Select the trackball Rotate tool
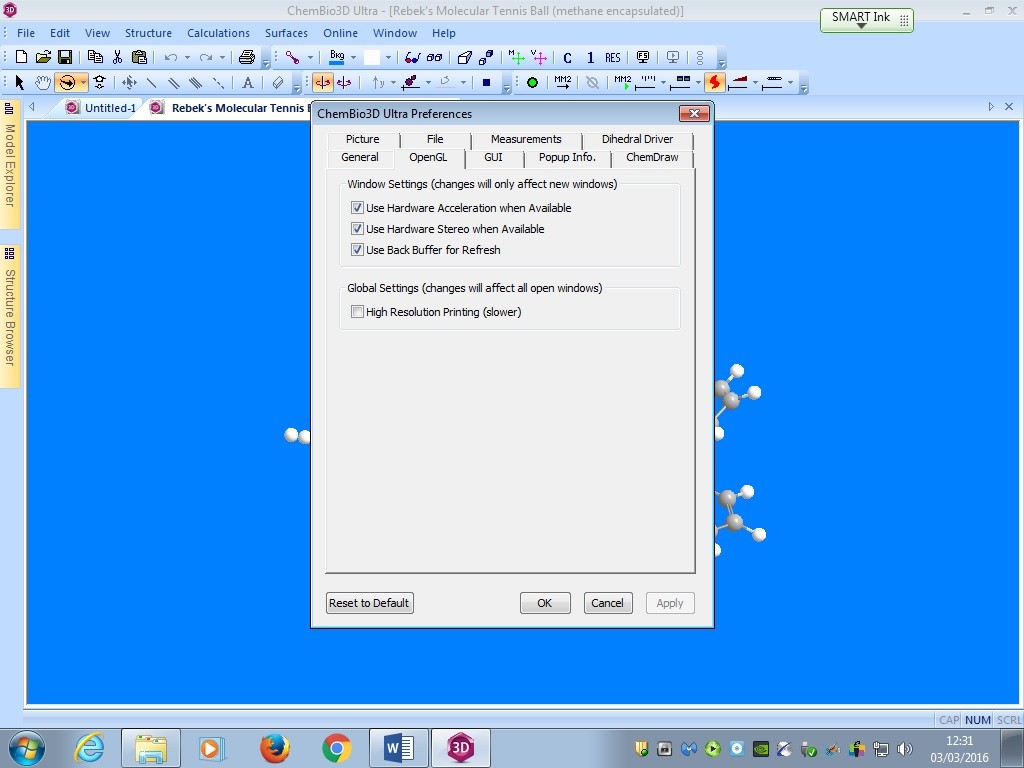The height and width of the screenshot is (768, 1024). [x=67, y=82]
